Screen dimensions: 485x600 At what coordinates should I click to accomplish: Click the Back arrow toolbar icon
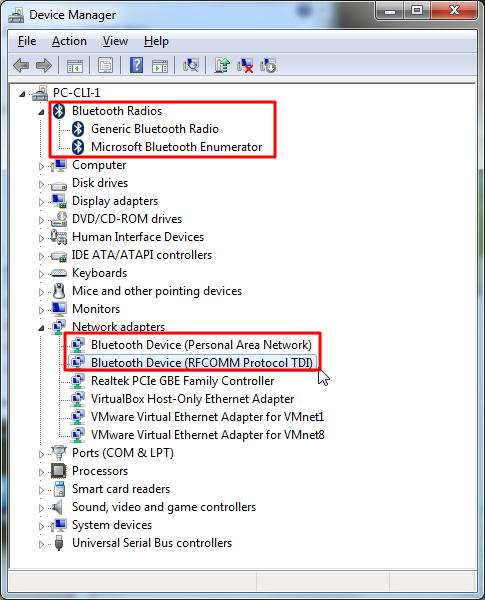tap(21, 65)
